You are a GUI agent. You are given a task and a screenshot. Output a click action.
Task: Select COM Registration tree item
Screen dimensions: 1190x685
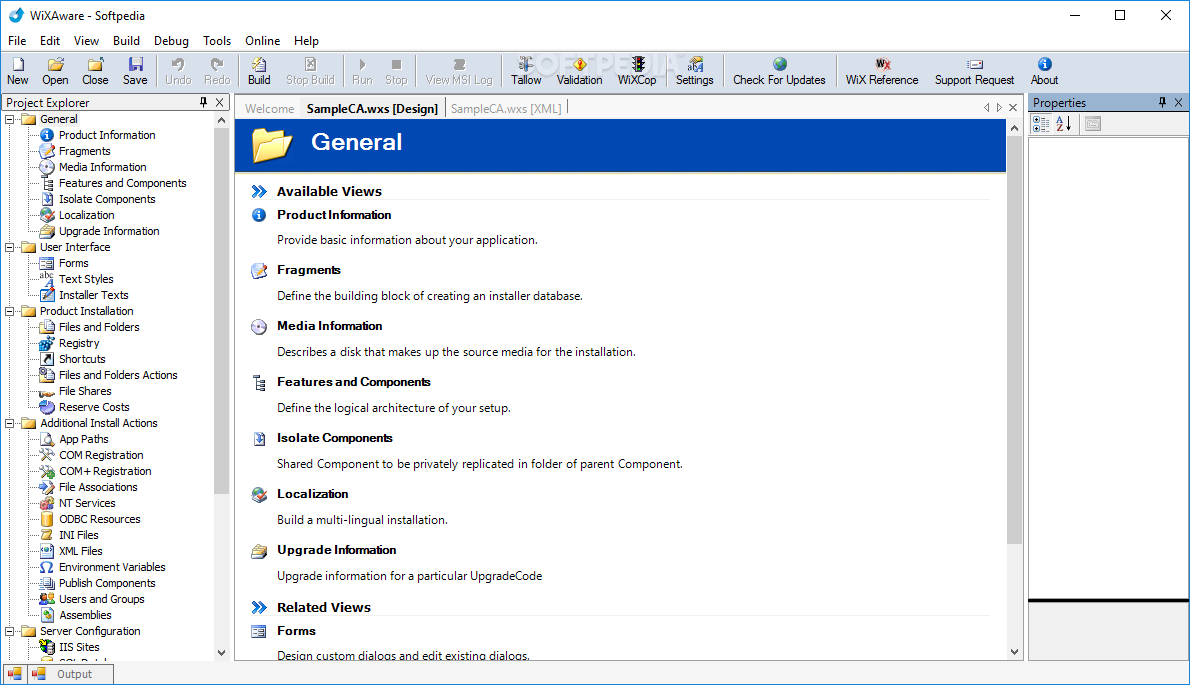(x=101, y=455)
